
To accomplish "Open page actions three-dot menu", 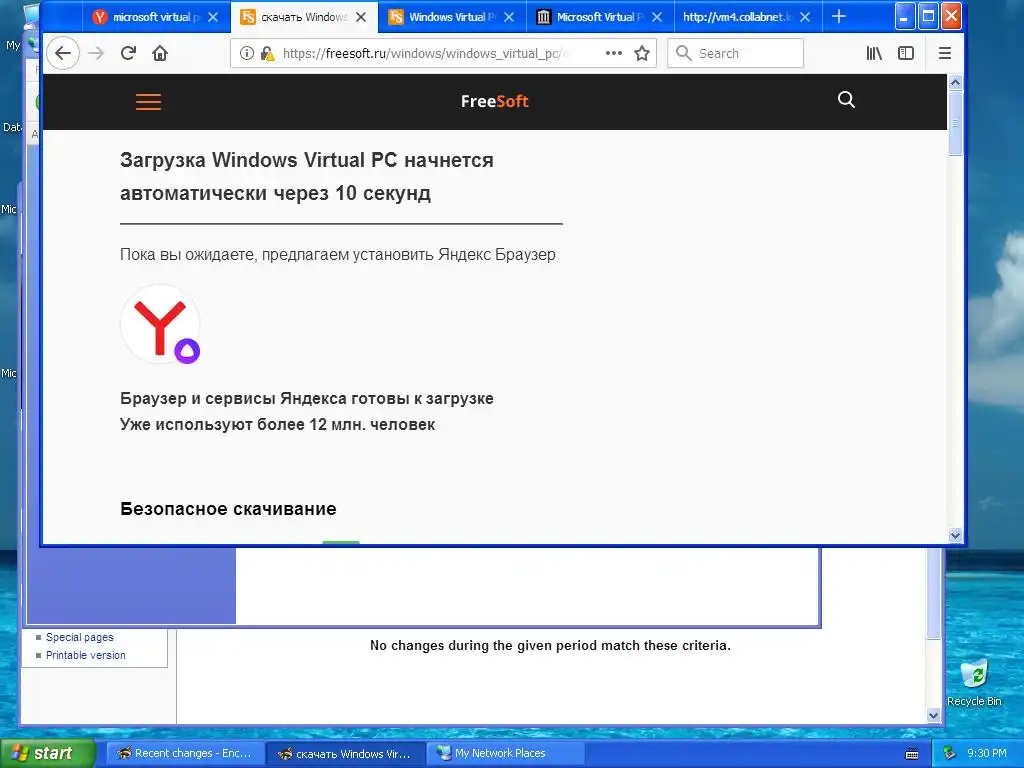I will [614, 53].
